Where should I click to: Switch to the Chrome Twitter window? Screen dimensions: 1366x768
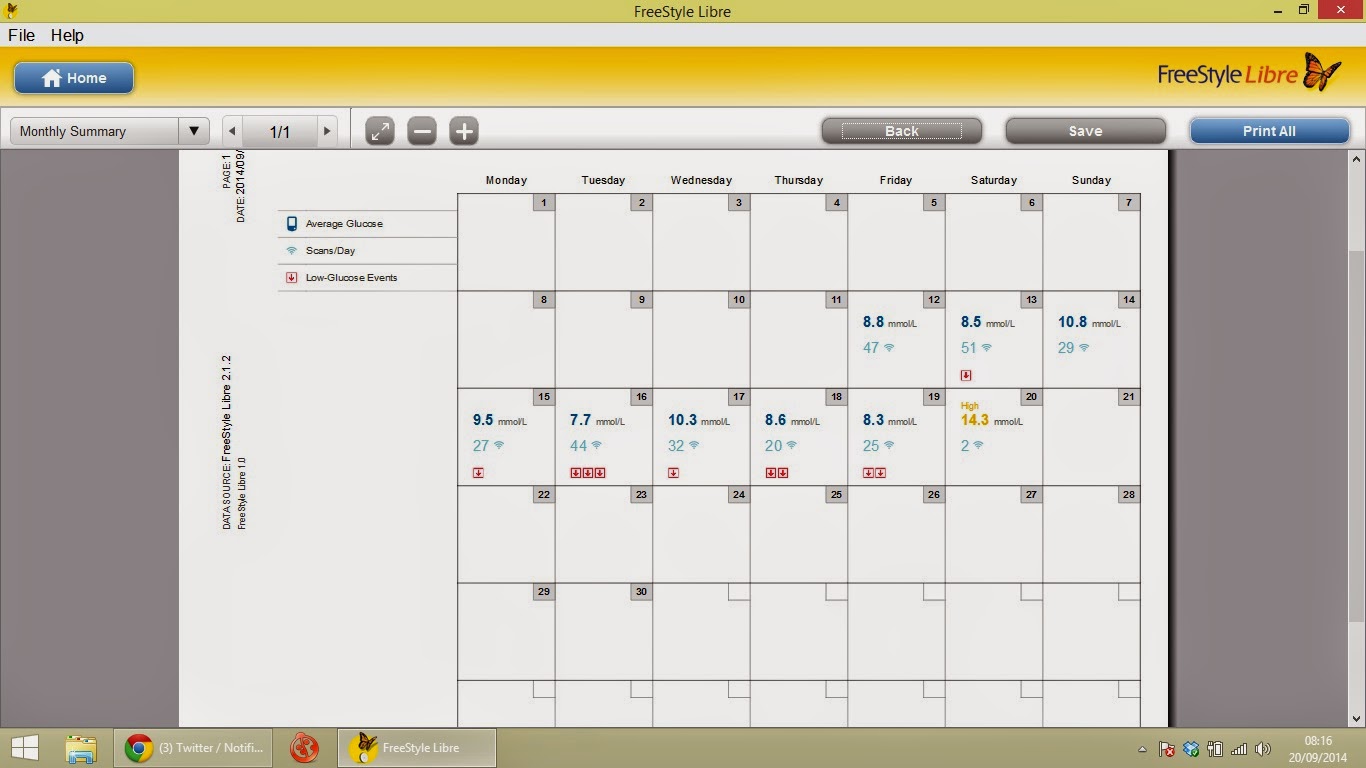coord(193,748)
